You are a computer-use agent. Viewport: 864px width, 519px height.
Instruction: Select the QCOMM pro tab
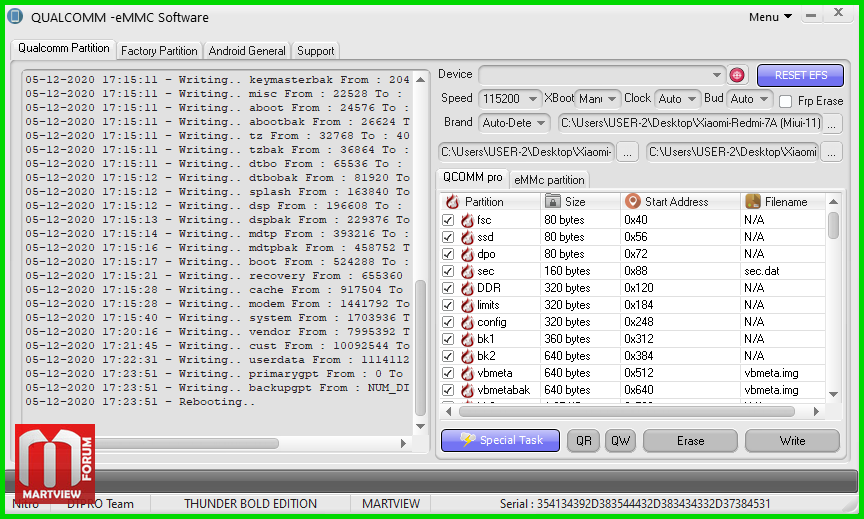472,177
